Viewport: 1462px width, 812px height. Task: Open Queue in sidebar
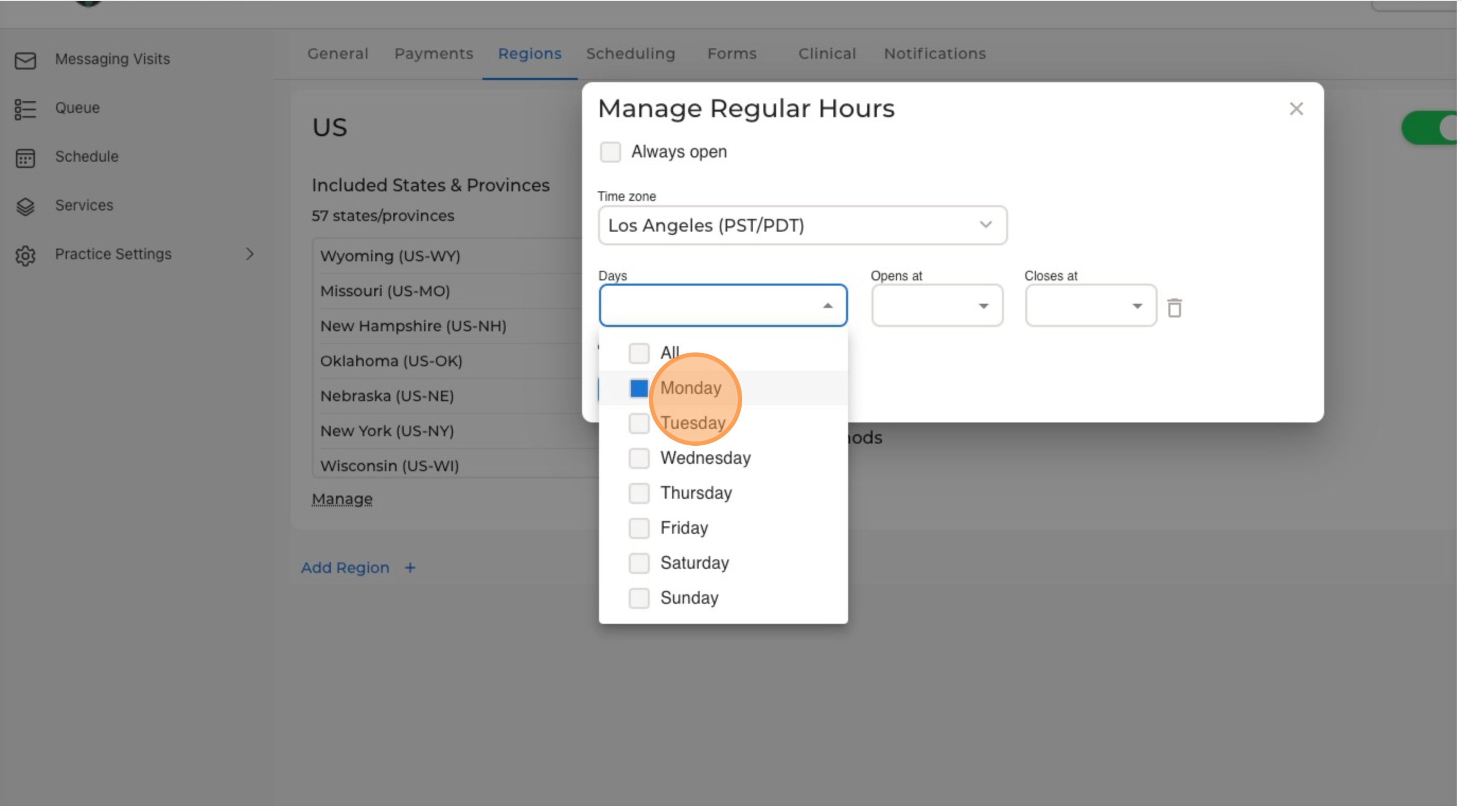click(77, 108)
